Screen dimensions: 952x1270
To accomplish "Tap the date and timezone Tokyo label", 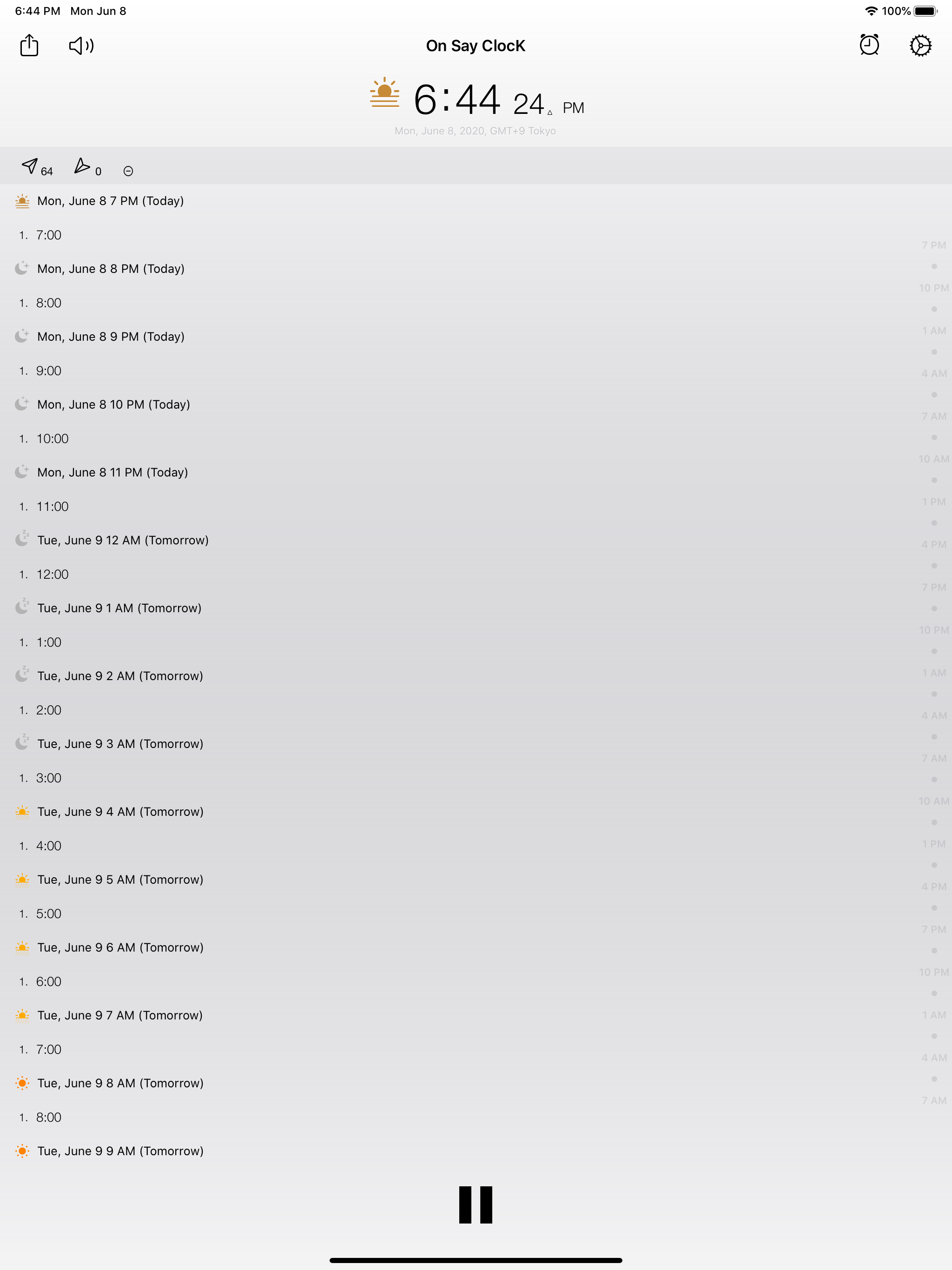I will pos(475,131).
